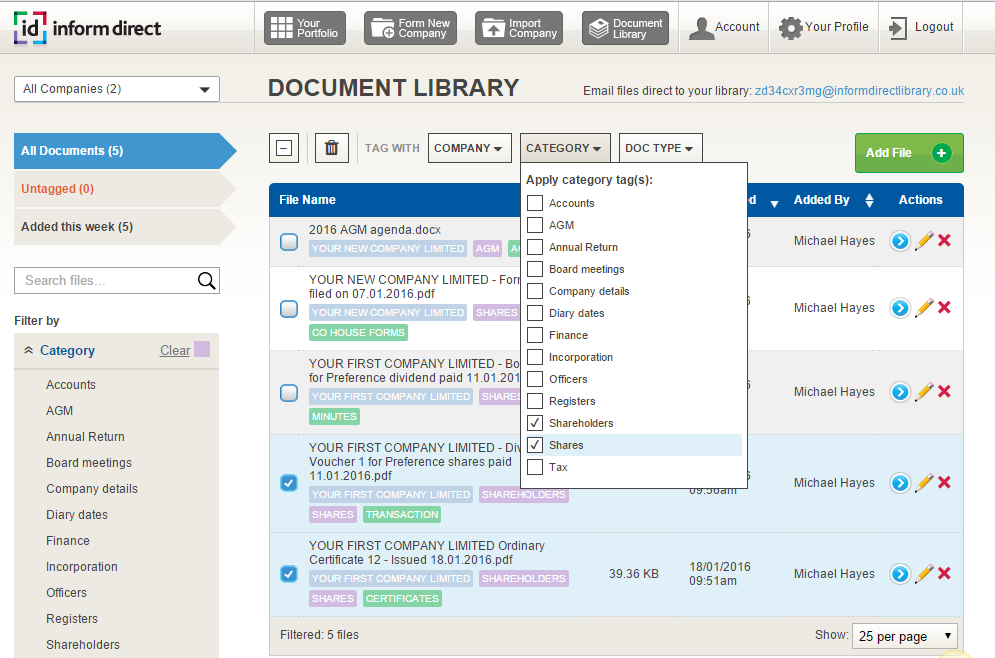Open Your Portfolio from top navigation
Viewport: 995px width, 658px height.
[x=305, y=28]
